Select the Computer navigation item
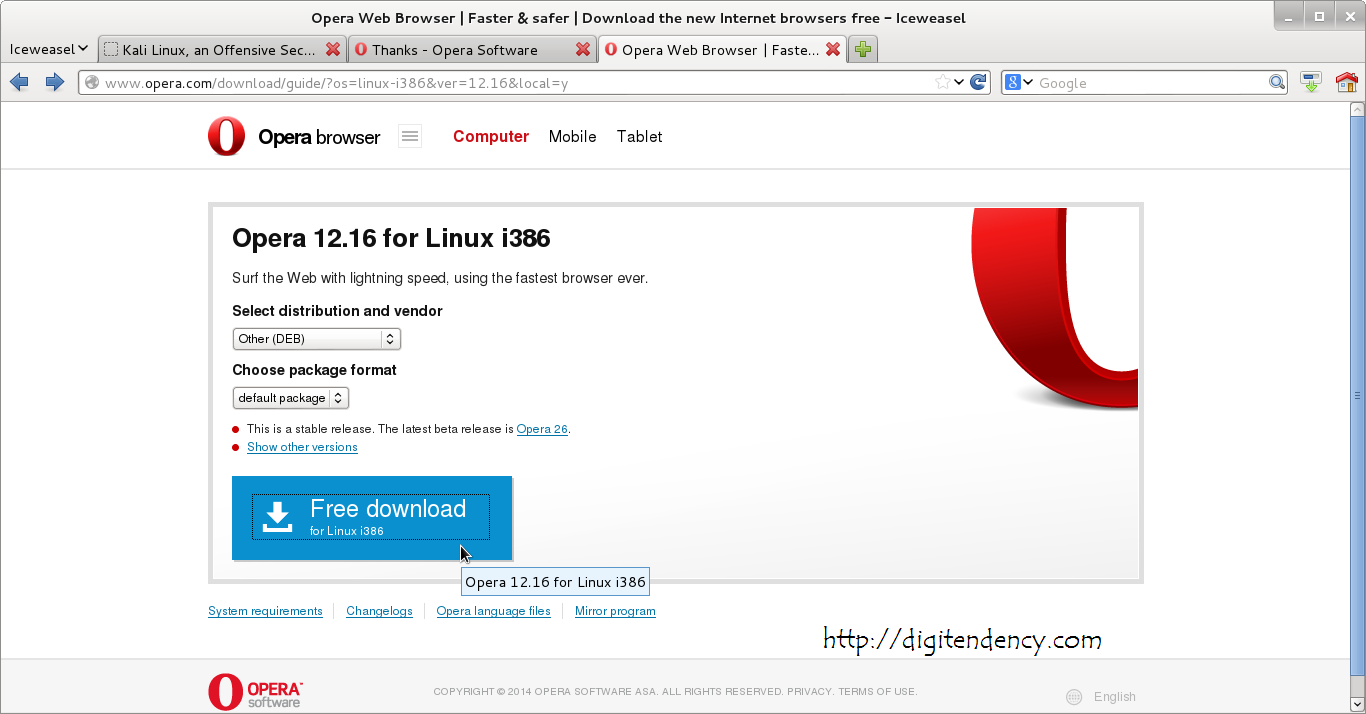Viewport: 1366px width, 714px height. (x=491, y=137)
